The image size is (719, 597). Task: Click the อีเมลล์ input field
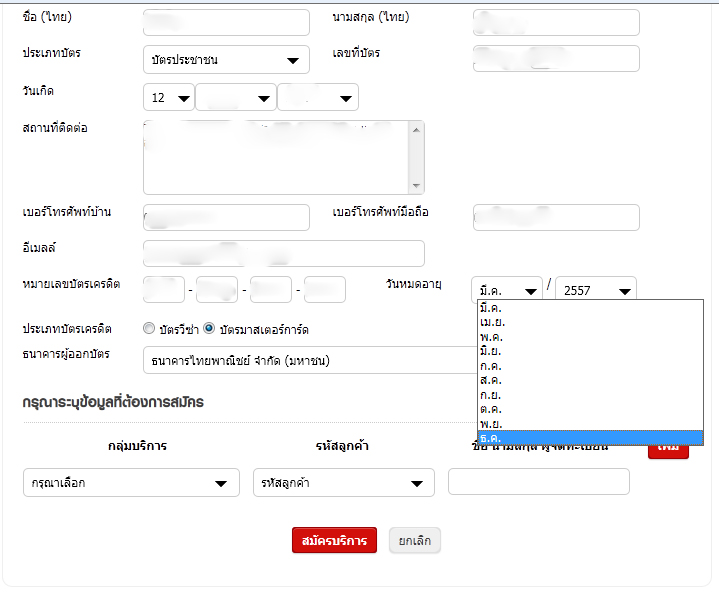(284, 253)
